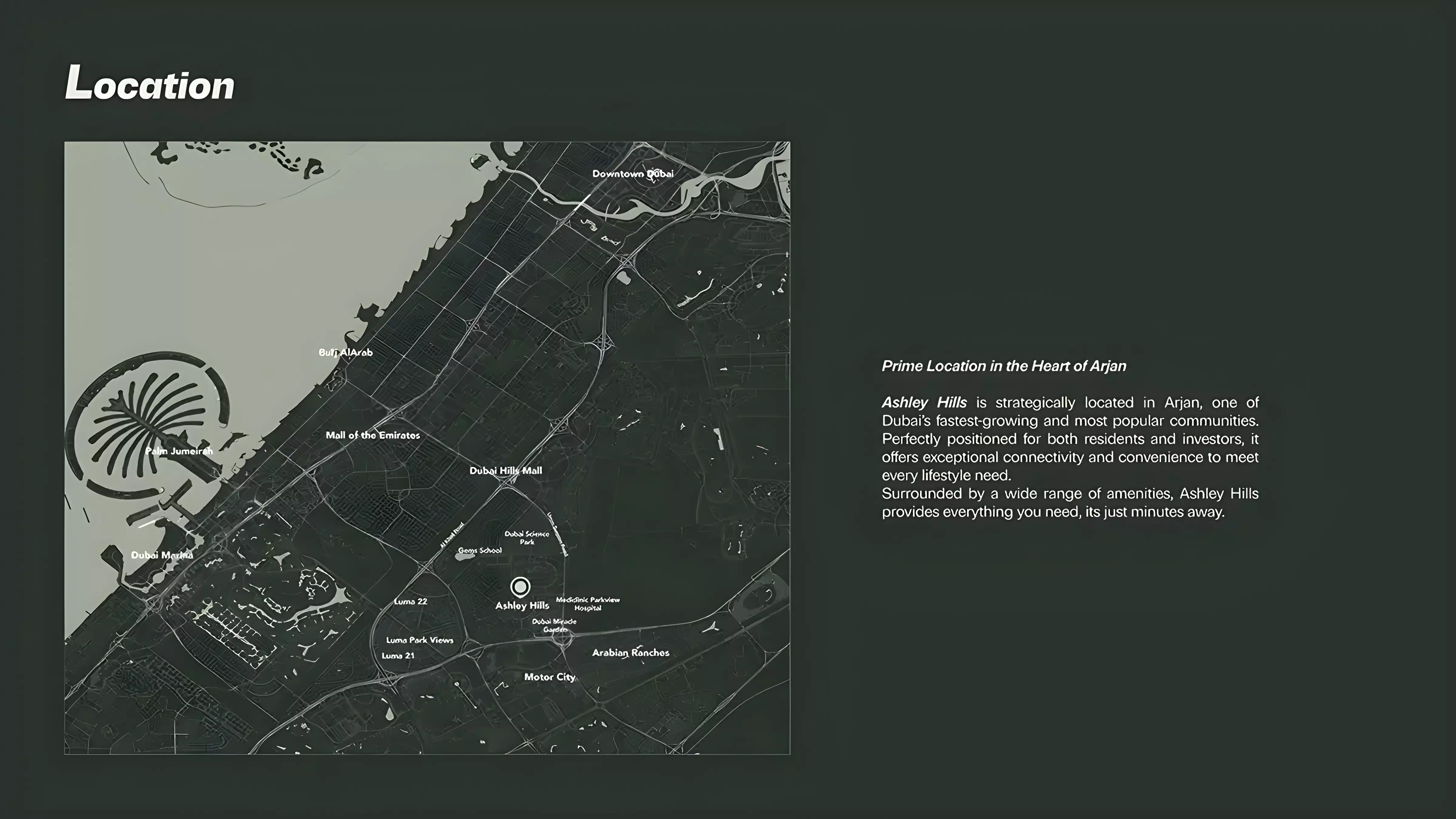Toggle the Mediclinic Parkview Hospital marker

tap(588, 603)
